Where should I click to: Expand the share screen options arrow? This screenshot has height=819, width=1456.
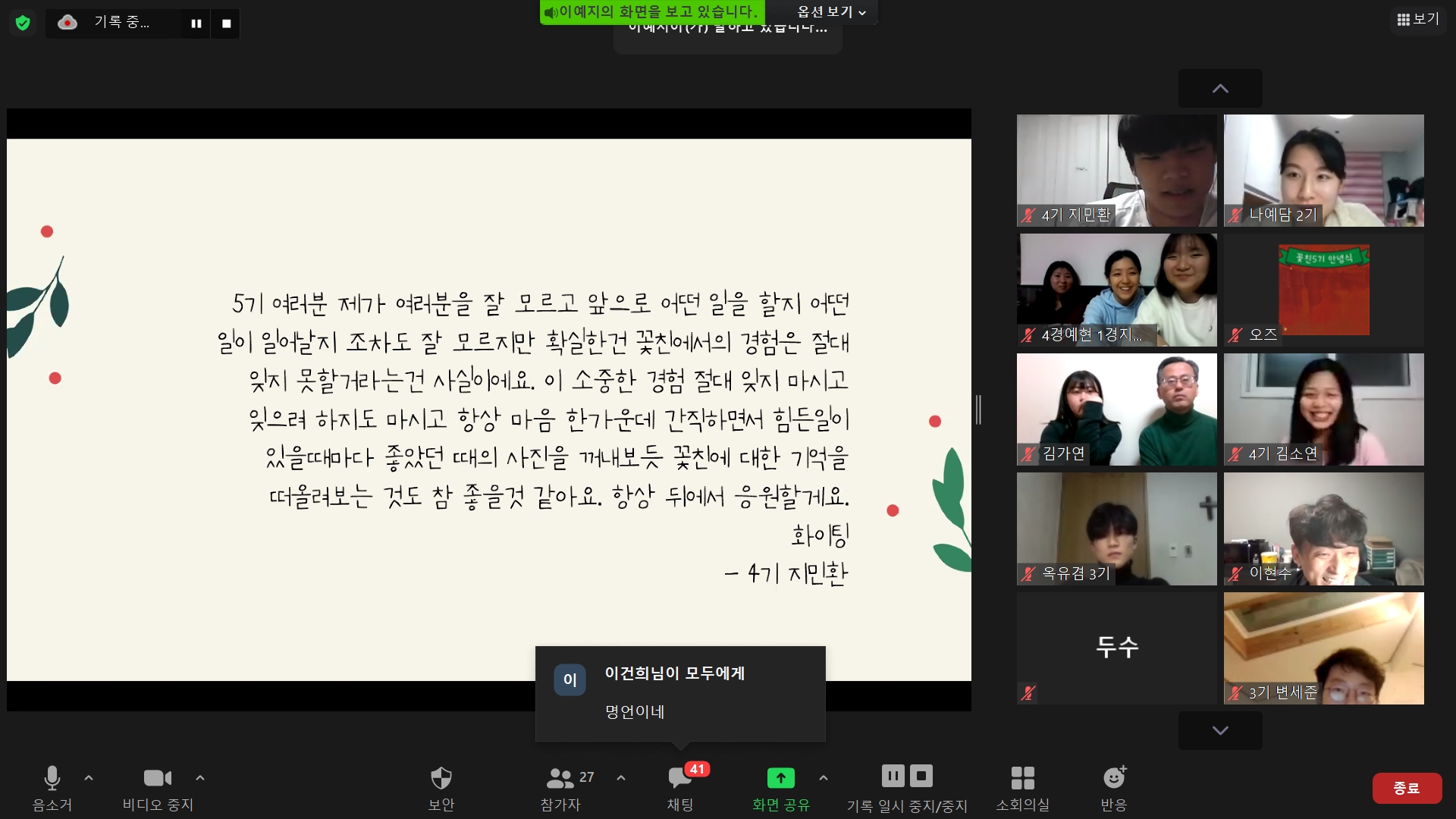824,778
